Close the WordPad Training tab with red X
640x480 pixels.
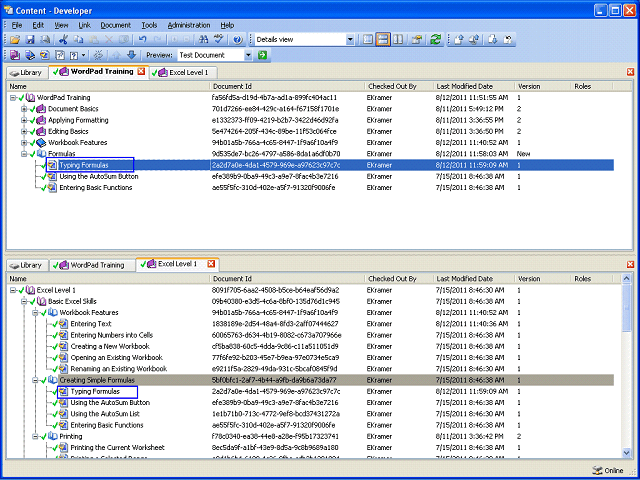141,71
